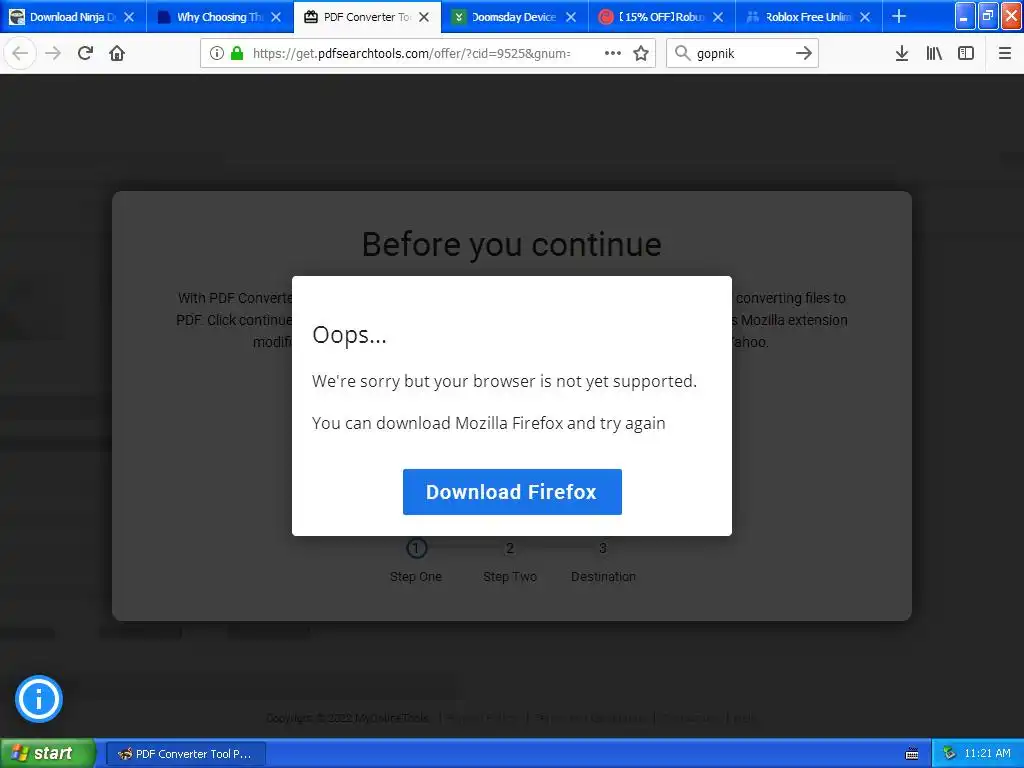
Task: Click the Windows start button
Action: (48, 753)
